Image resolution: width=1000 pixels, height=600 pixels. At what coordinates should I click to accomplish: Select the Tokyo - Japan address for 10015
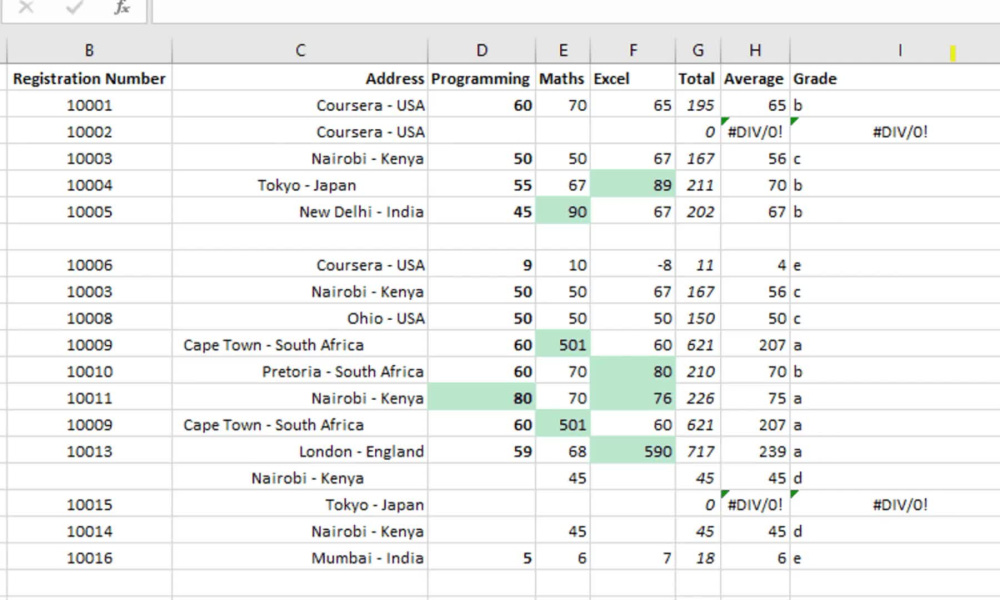[300, 505]
